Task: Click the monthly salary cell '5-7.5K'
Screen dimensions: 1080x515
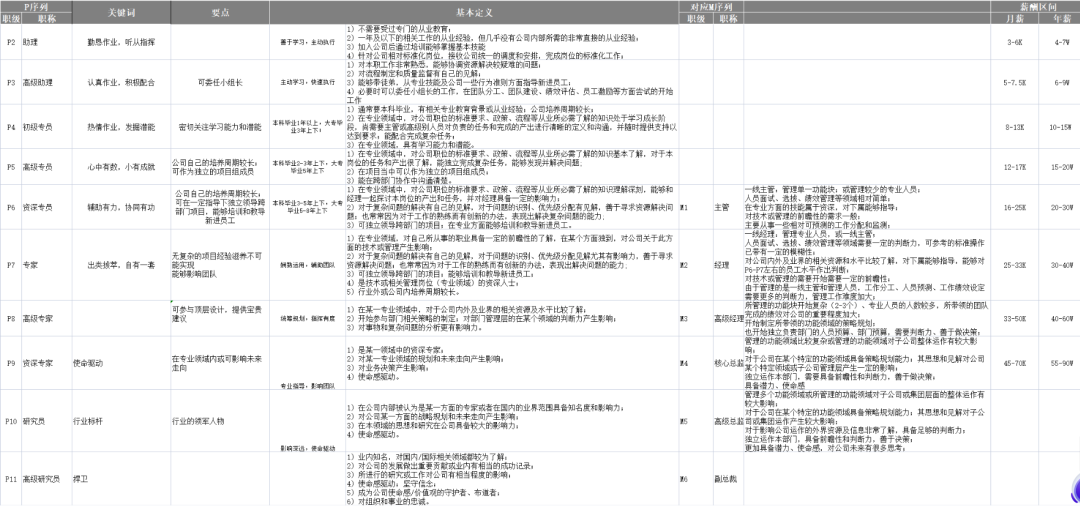Action: click(x=1015, y=82)
